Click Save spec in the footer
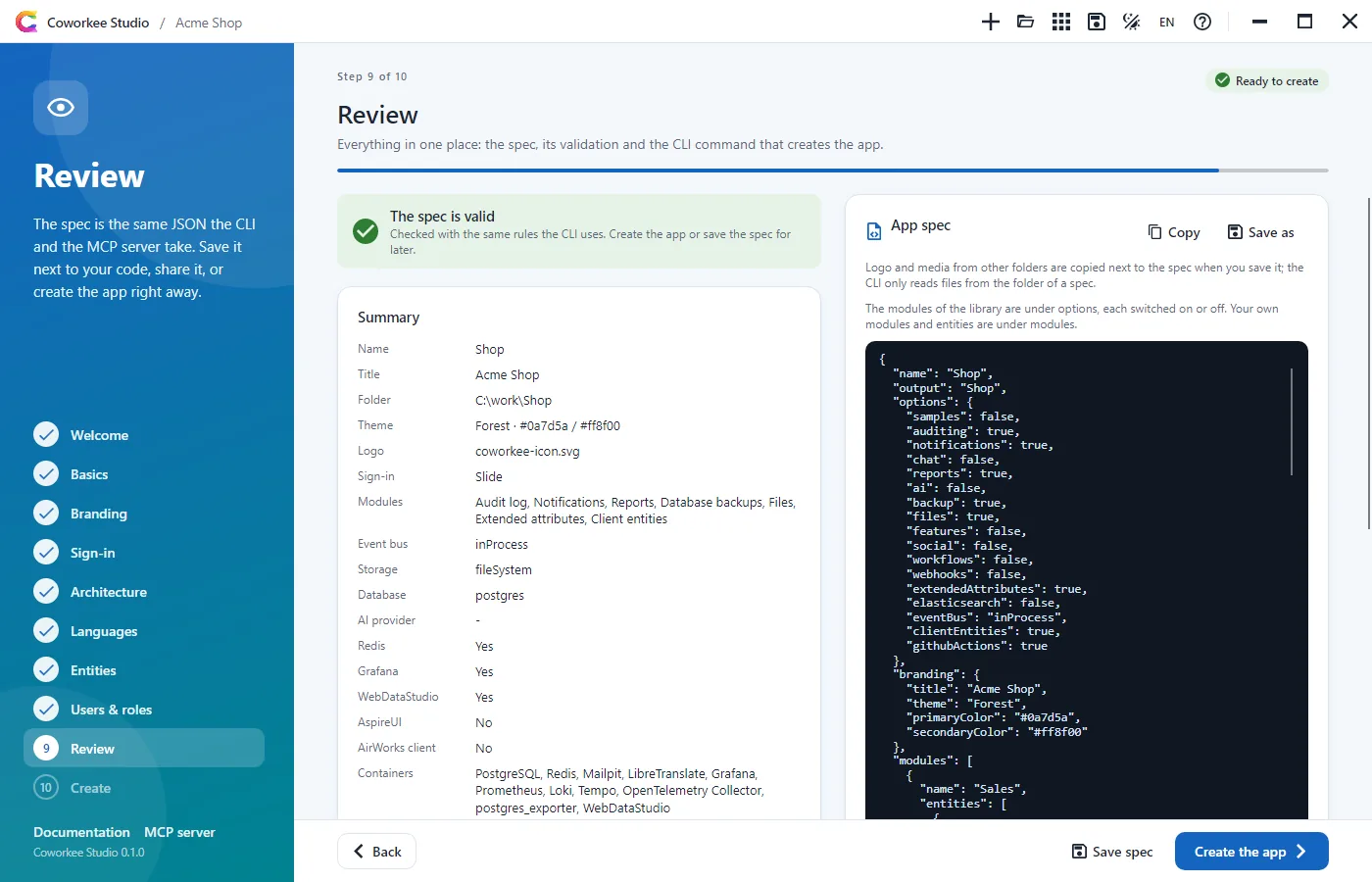The image size is (1372, 882). coord(1112,852)
